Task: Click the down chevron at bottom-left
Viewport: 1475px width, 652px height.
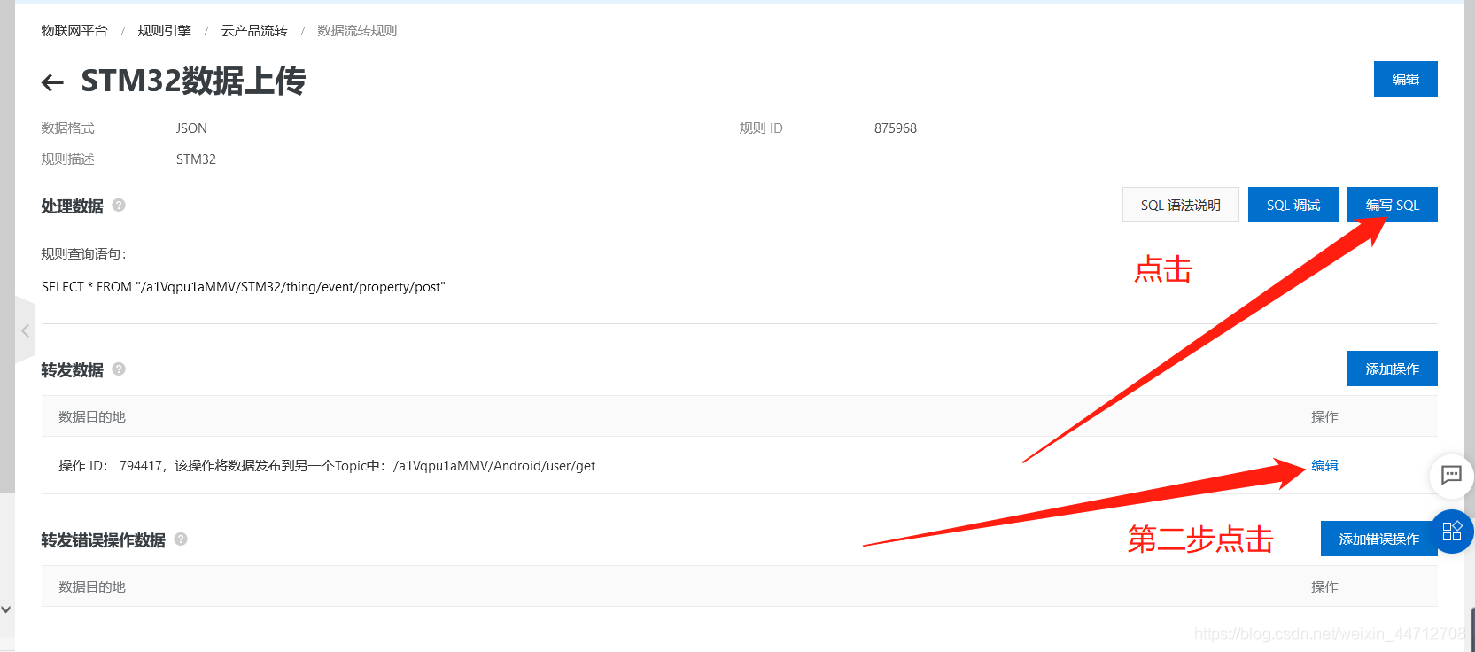Action: pos(6,608)
